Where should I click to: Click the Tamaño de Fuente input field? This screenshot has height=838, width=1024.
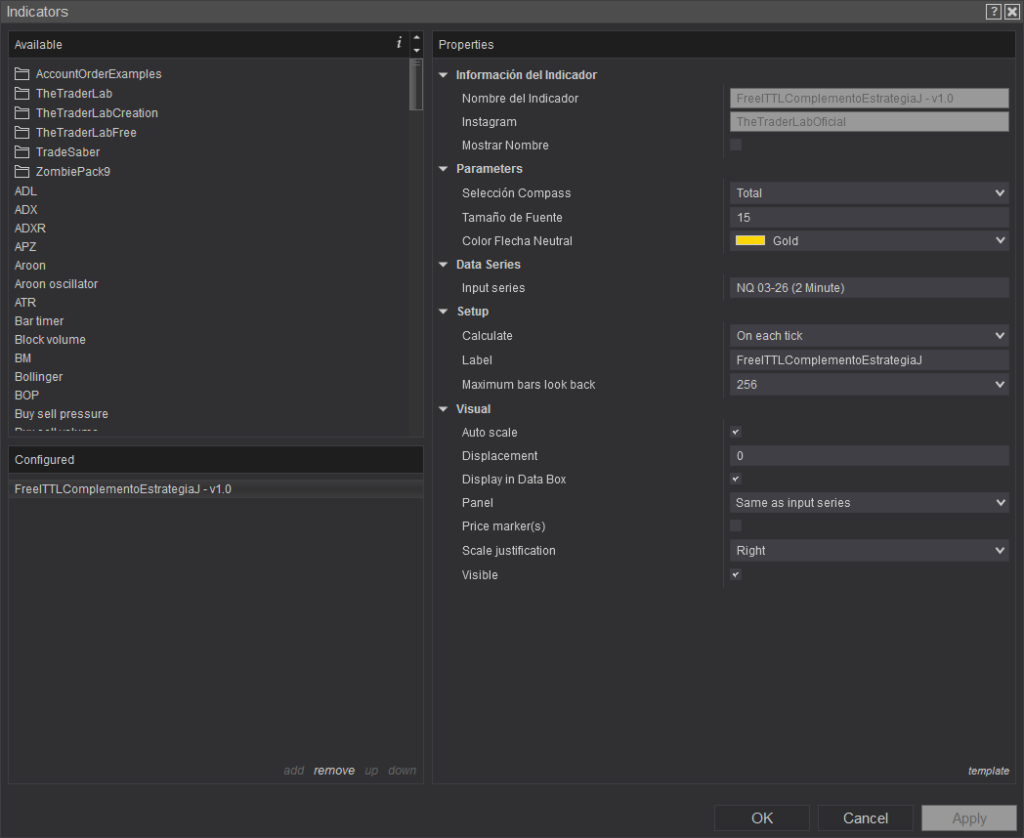click(x=868, y=217)
